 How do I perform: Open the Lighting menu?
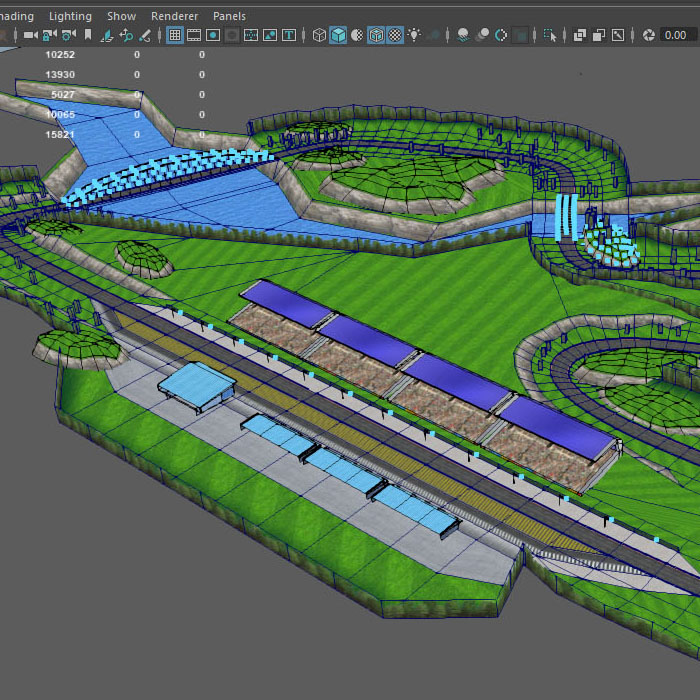[70, 16]
